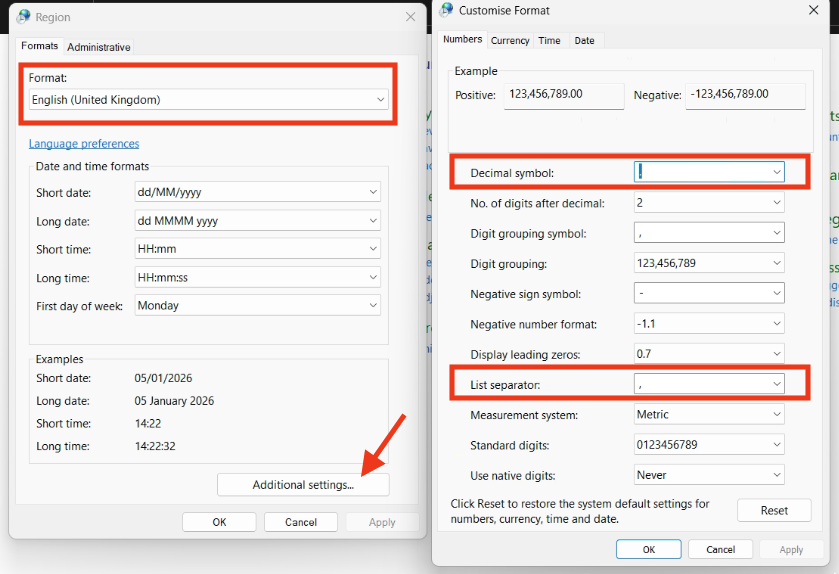This screenshot has width=839, height=574.
Task: Click the globe icon in Region title bar
Action: [24, 17]
